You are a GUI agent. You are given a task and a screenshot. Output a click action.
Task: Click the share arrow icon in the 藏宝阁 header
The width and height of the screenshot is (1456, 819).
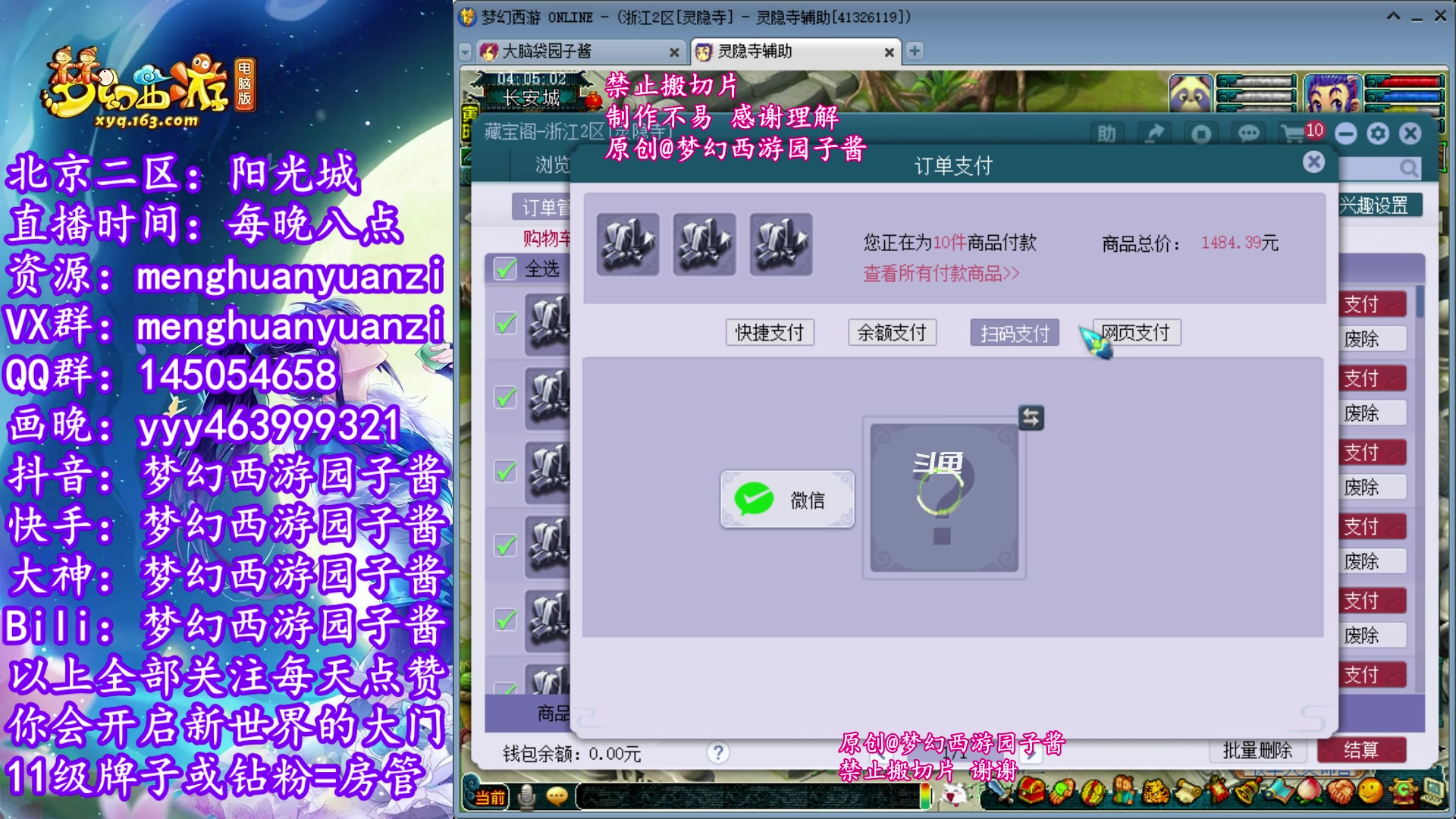[1154, 134]
